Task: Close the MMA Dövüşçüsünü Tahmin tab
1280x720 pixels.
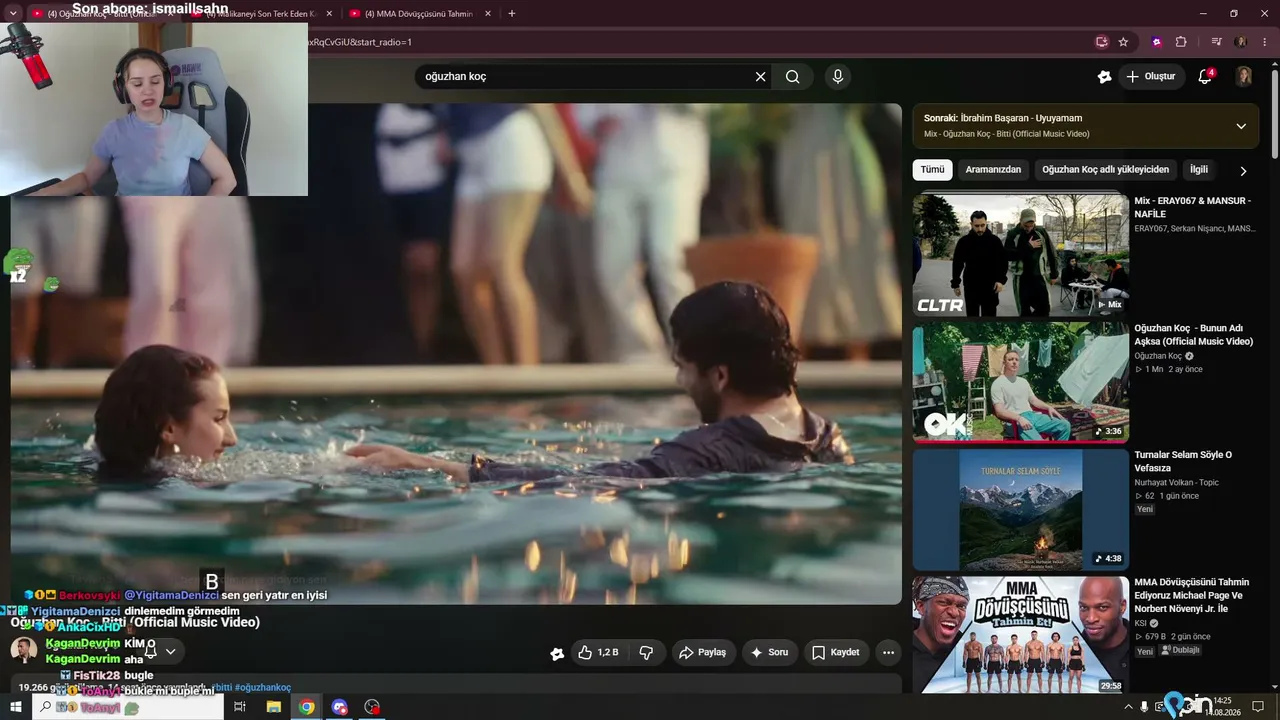Action: [487, 14]
